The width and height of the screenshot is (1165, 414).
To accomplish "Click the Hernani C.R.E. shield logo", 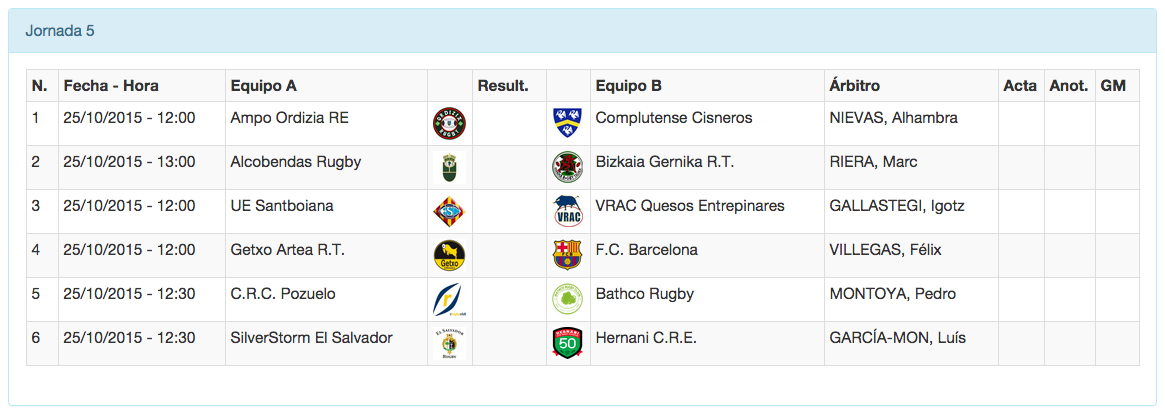I will pyautogui.click(x=568, y=344).
